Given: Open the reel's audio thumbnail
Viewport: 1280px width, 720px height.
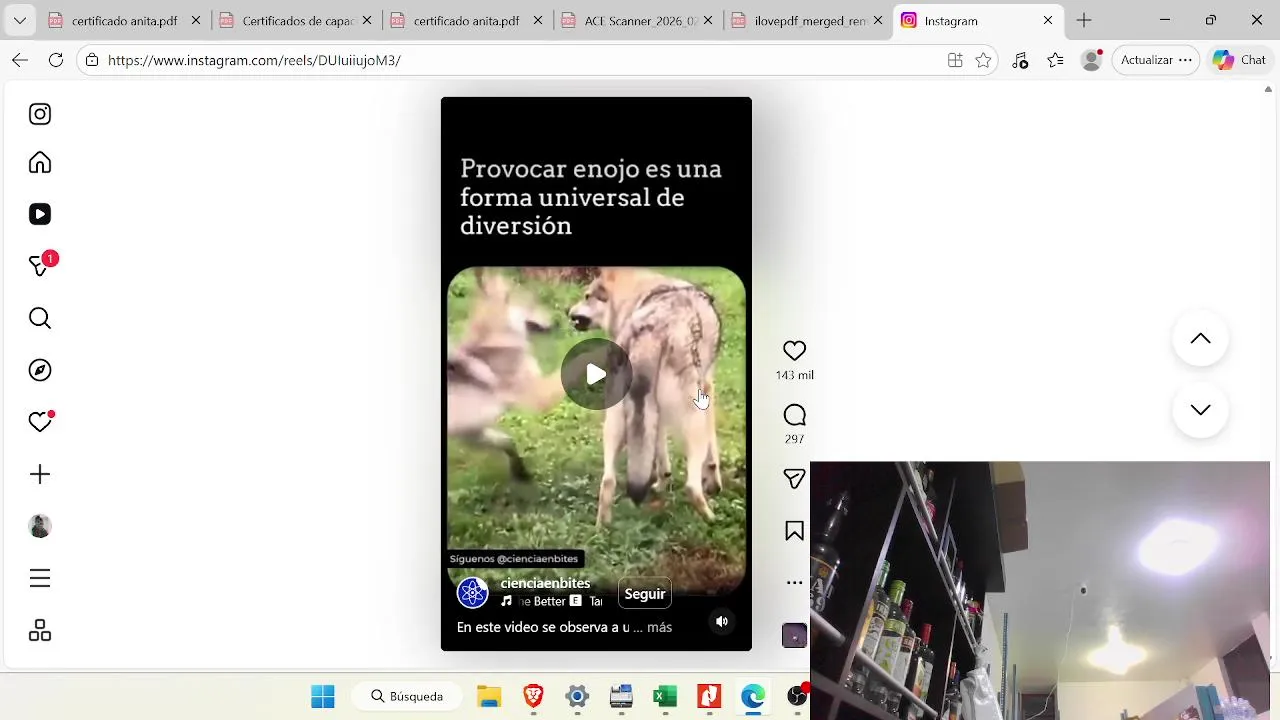Looking at the screenshot, I should click(794, 635).
